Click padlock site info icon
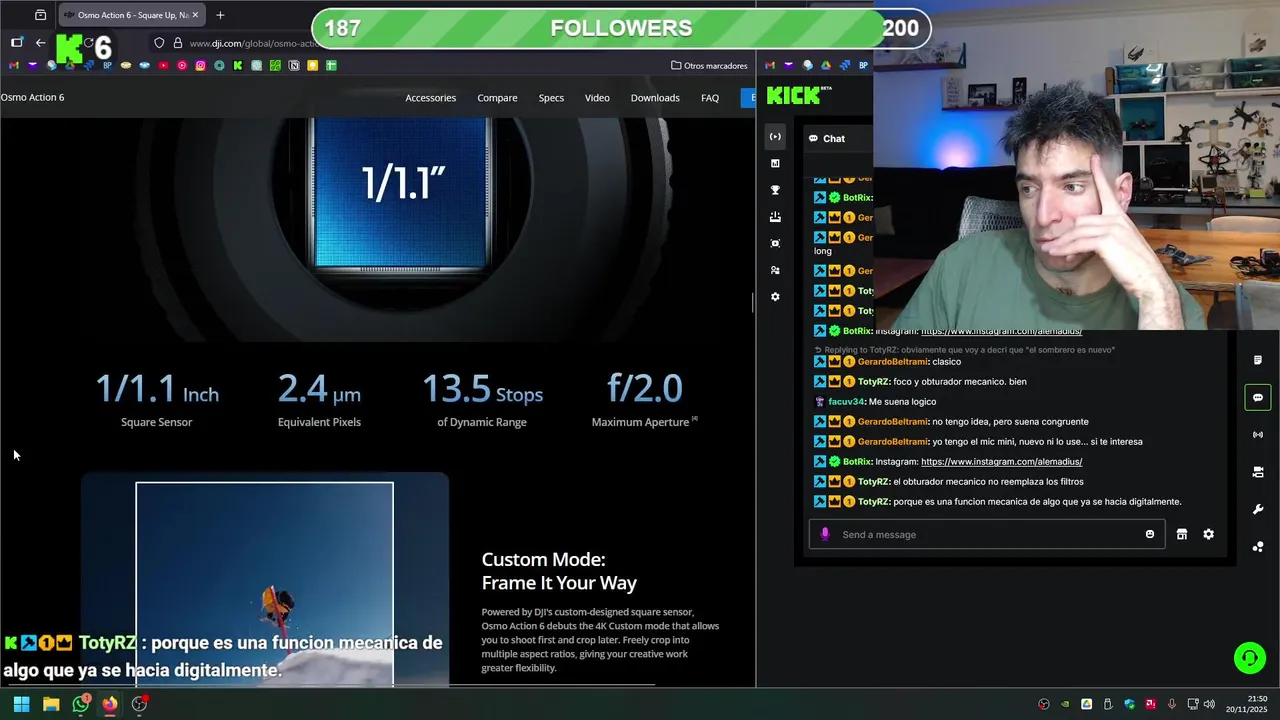This screenshot has width=1280, height=720. 178,43
